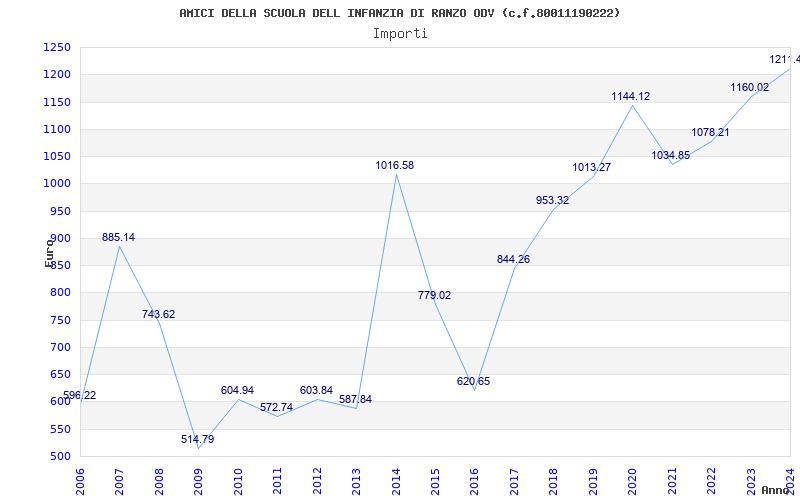Select data label 514.79

pos(197,439)
